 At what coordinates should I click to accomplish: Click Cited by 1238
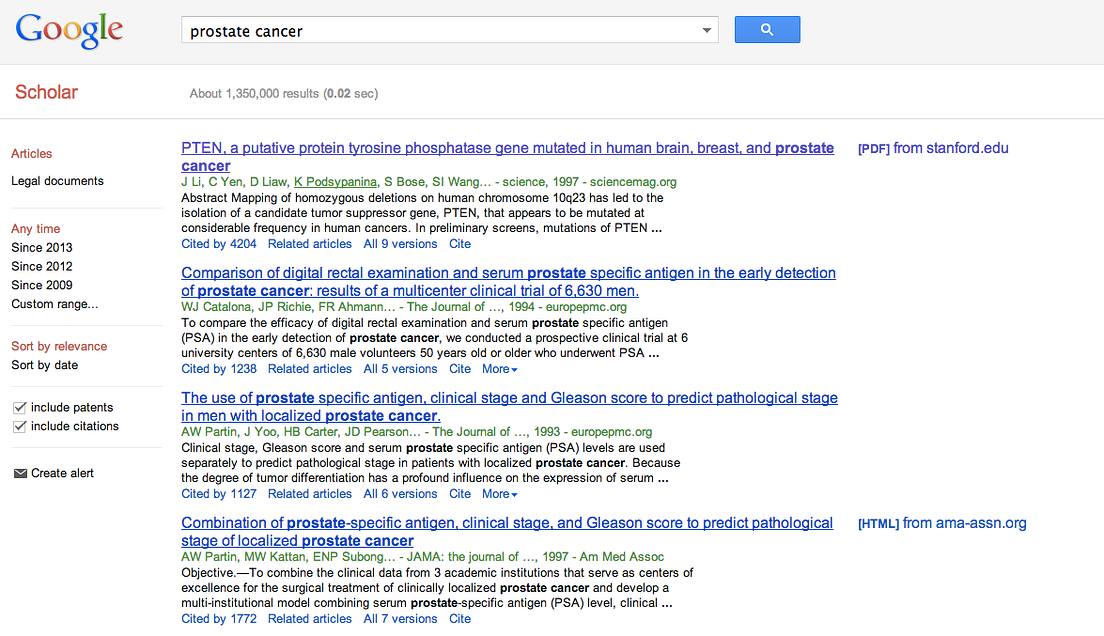(x=219, y=369)
